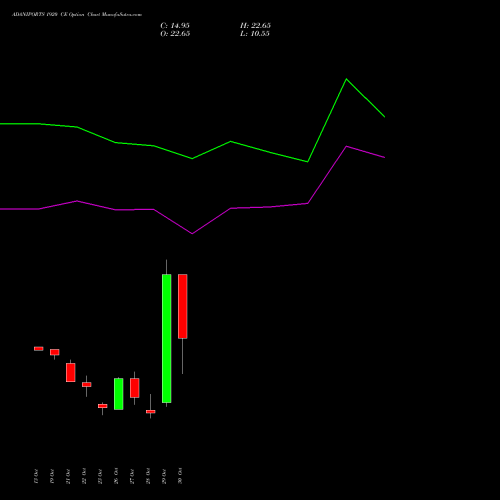Select the red candle for 27 Oct
Screen dimensions: 500x500
click(x=135, y=388)
